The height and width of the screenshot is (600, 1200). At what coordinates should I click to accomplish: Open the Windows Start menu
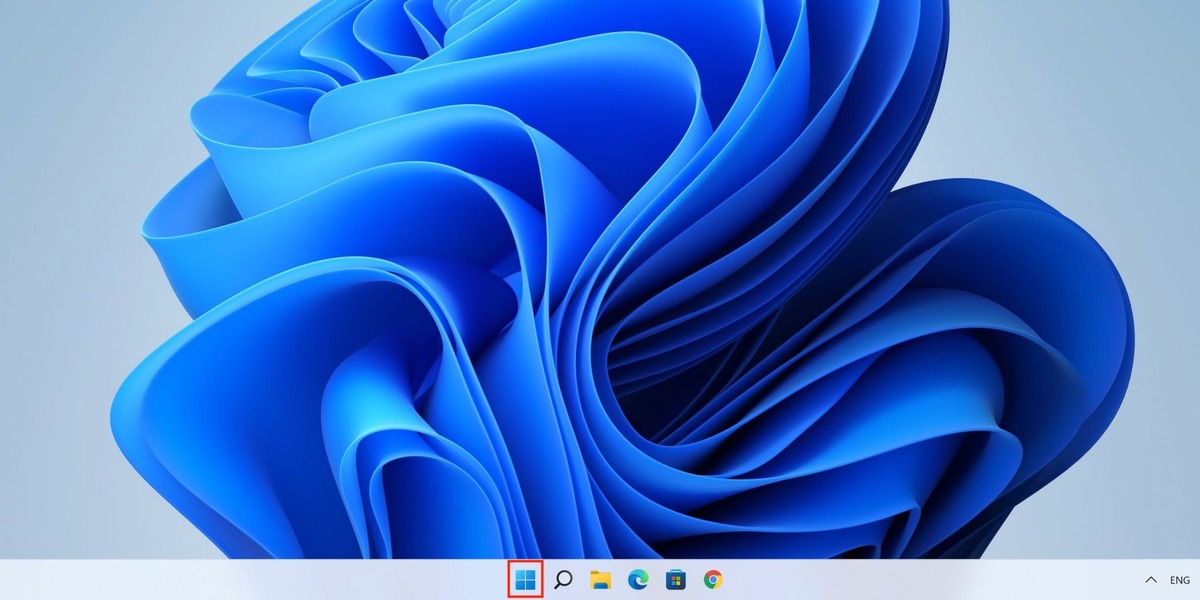click(x=525, y=579)
